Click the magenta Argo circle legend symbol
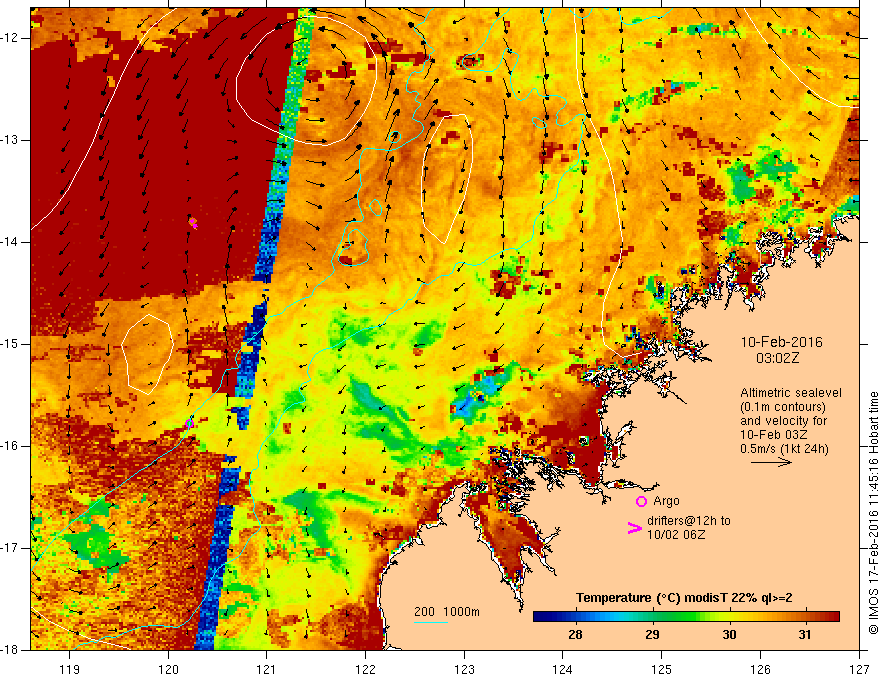Screen dimensions: 880x680 (x=641, y=502)
